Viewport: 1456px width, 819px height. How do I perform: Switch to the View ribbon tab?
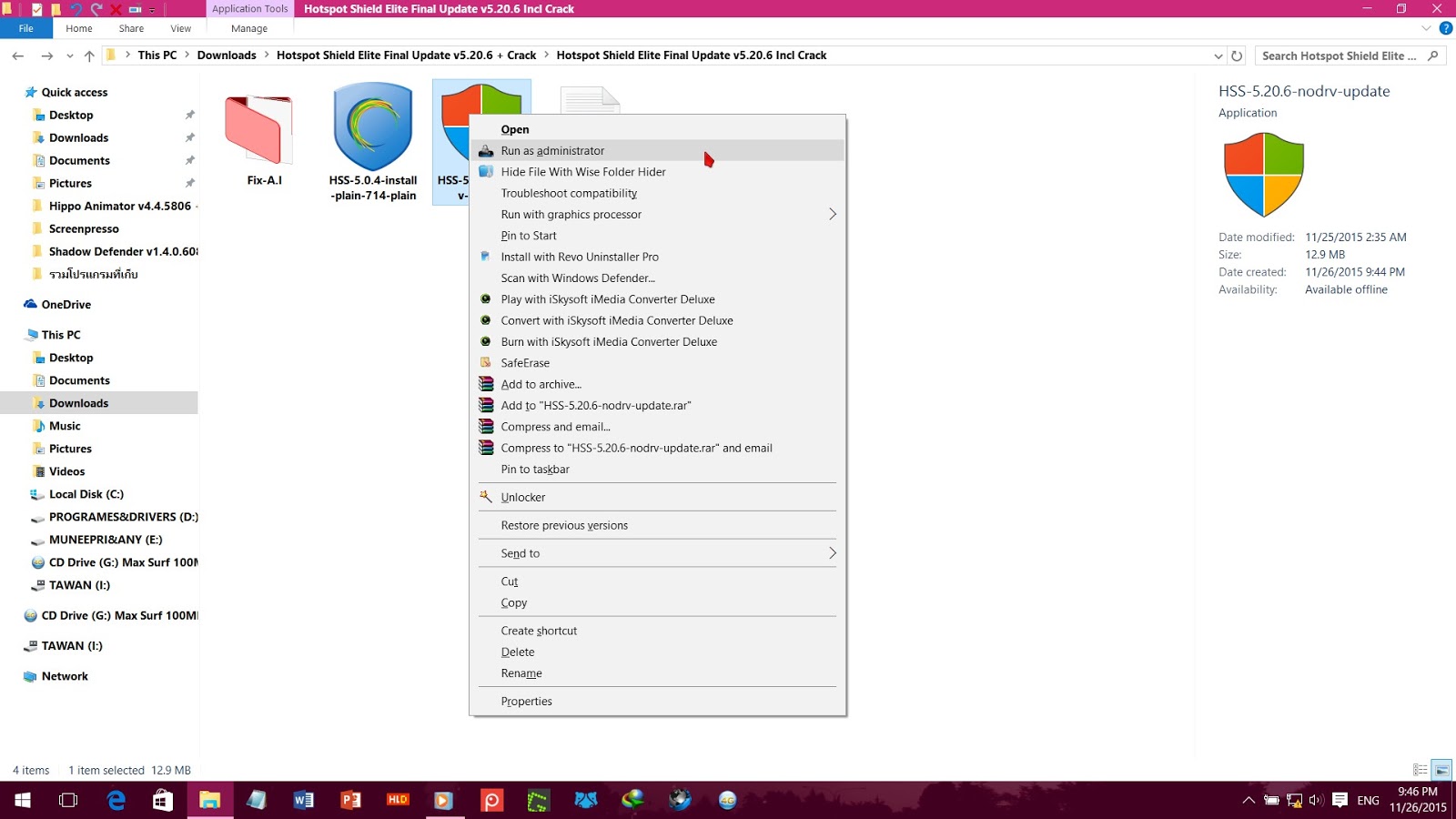click(181, 28)
